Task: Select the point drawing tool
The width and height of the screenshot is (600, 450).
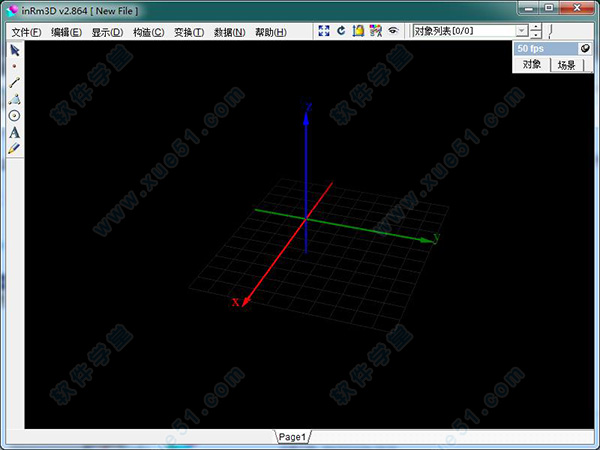Action: click(x=14, y=66)
